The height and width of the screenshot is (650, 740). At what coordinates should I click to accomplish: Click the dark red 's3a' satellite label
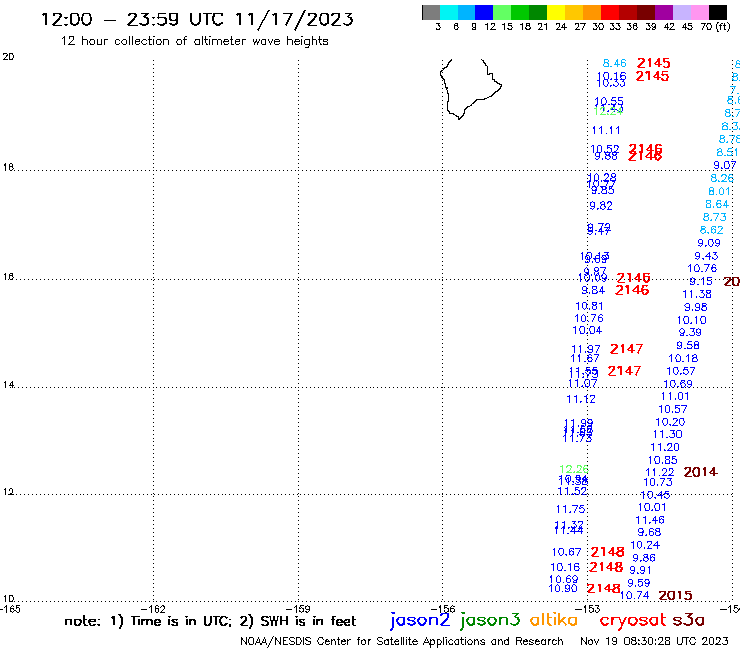688,620
